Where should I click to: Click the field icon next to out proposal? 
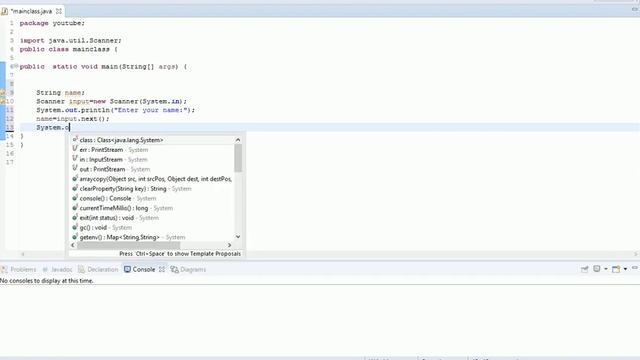[75, 169]
